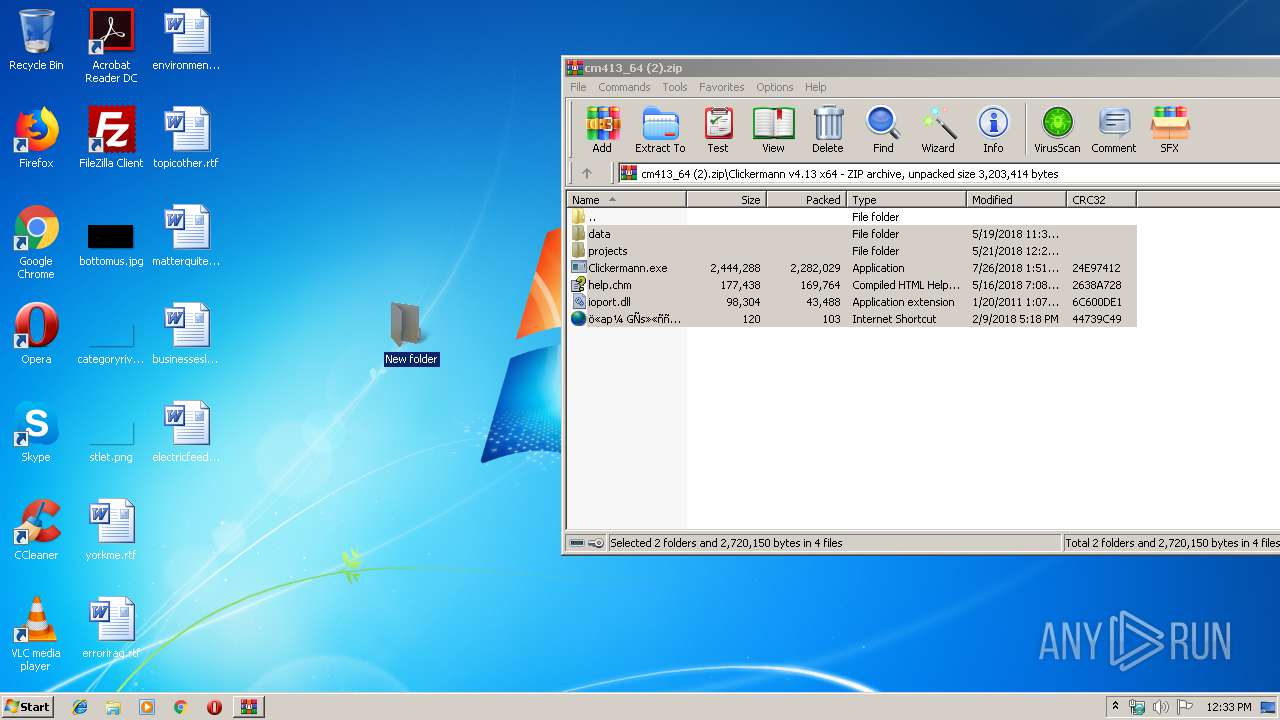Click the volume speaker tray icon

click(x=1160, y=707)
